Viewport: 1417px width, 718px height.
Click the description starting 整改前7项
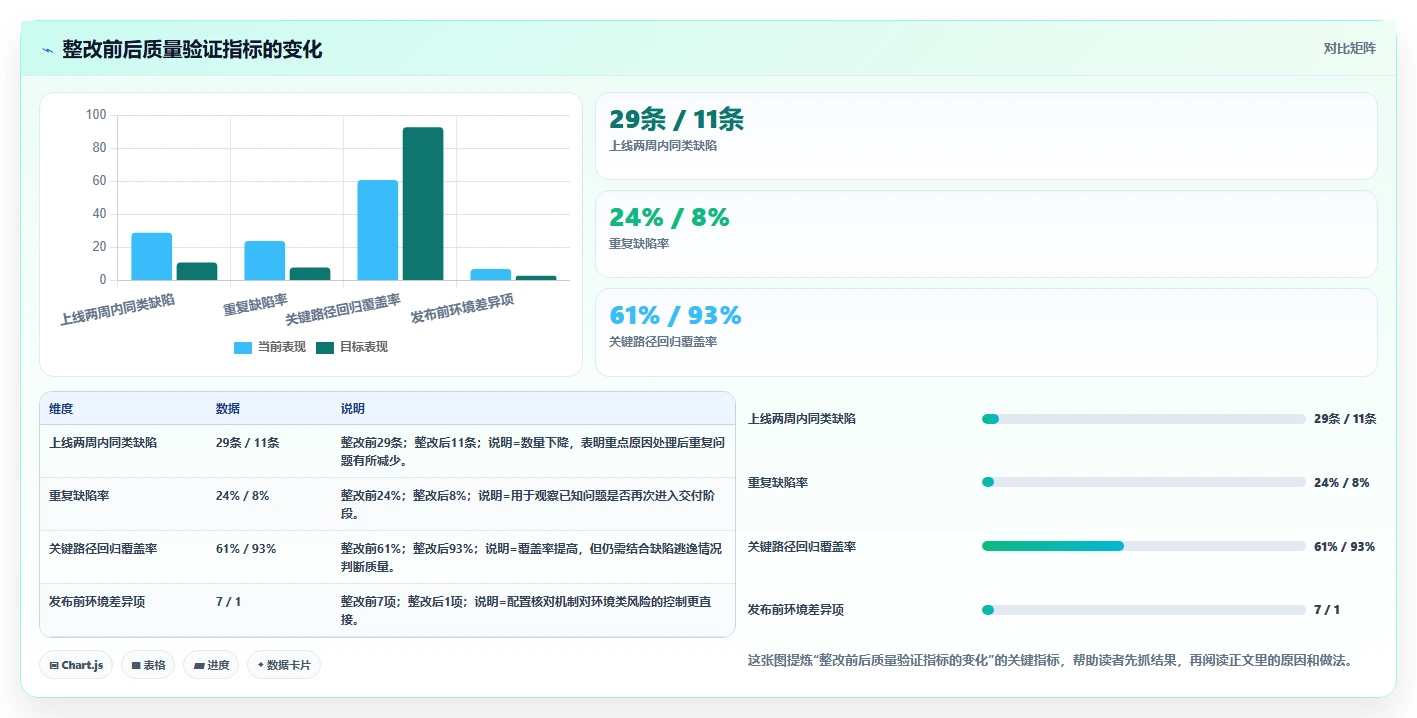[526, 611]
